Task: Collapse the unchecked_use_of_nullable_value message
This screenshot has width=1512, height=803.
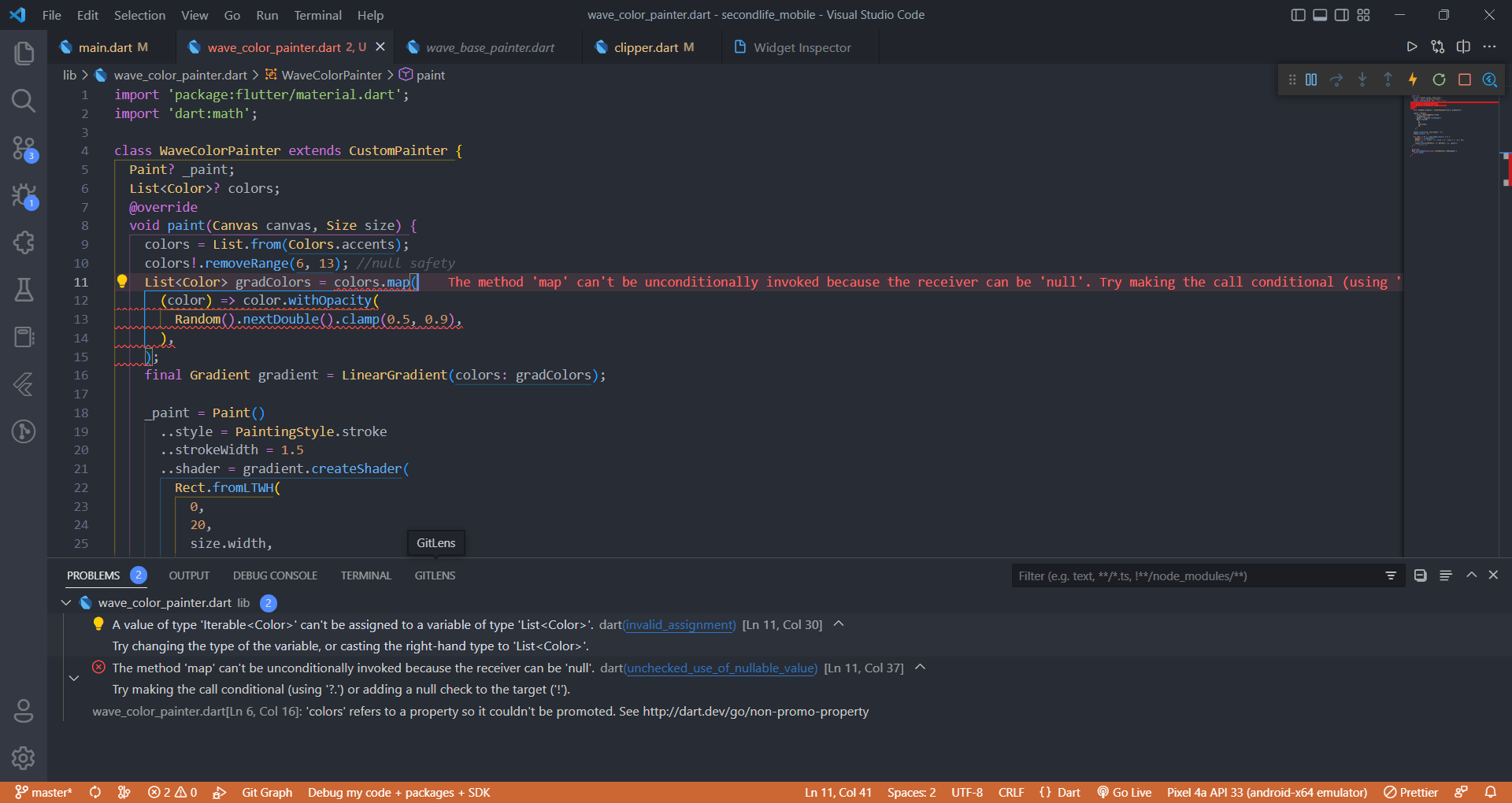Action: [920, 668]
